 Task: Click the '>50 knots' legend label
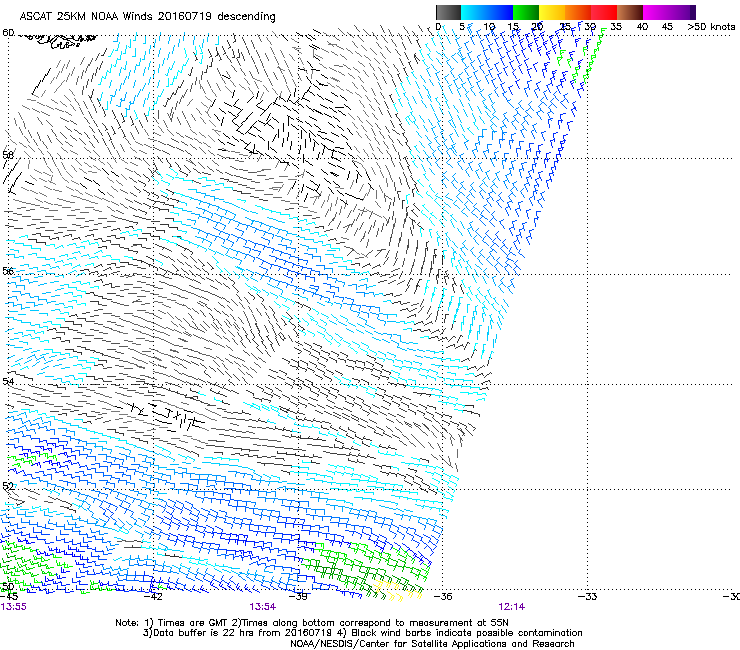tap(712, 27)
